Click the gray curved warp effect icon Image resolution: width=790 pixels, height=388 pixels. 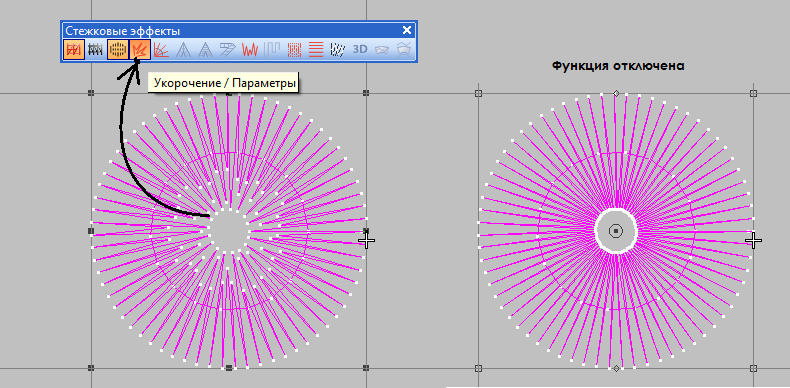click(x=382, y=49)
